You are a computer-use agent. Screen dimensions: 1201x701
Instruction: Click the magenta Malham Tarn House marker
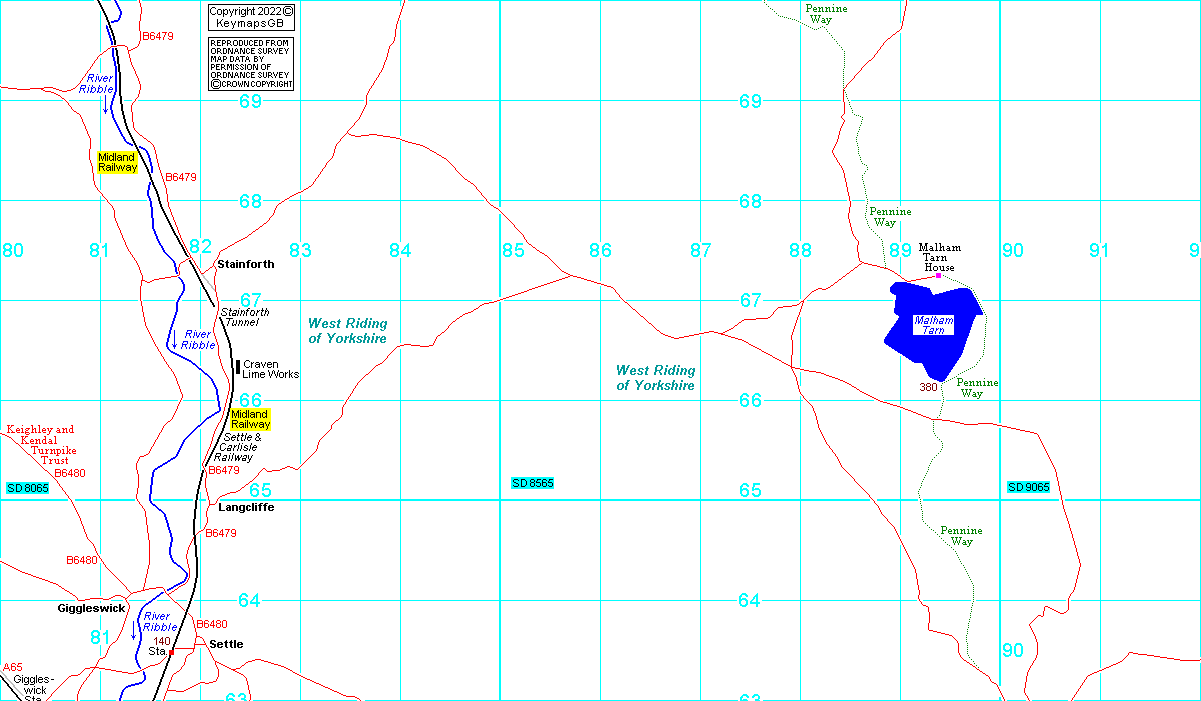tap(938, 276)
